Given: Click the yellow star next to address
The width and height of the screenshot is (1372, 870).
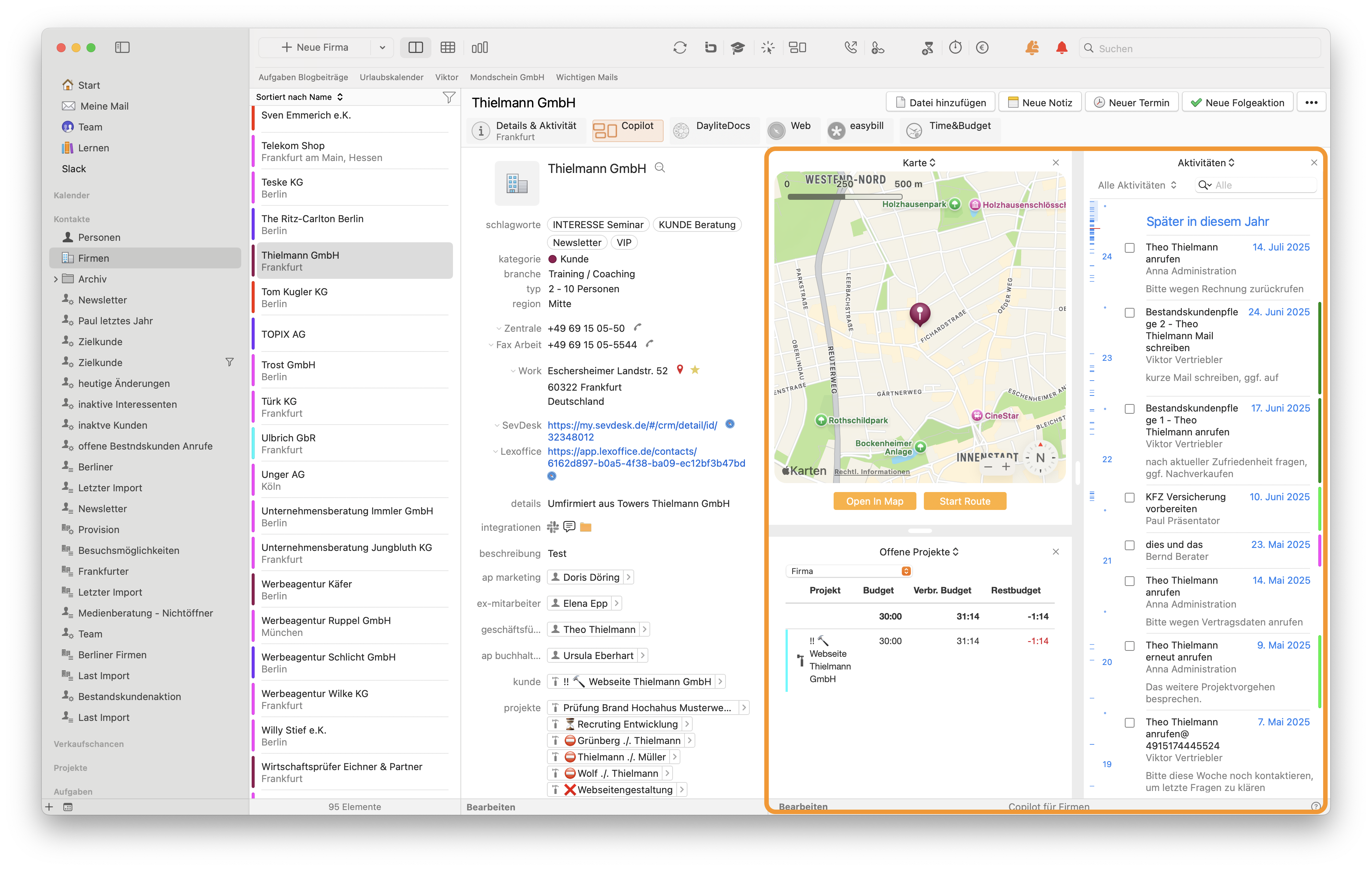Looking at the screenshot, I should click(x=695, y=370).
